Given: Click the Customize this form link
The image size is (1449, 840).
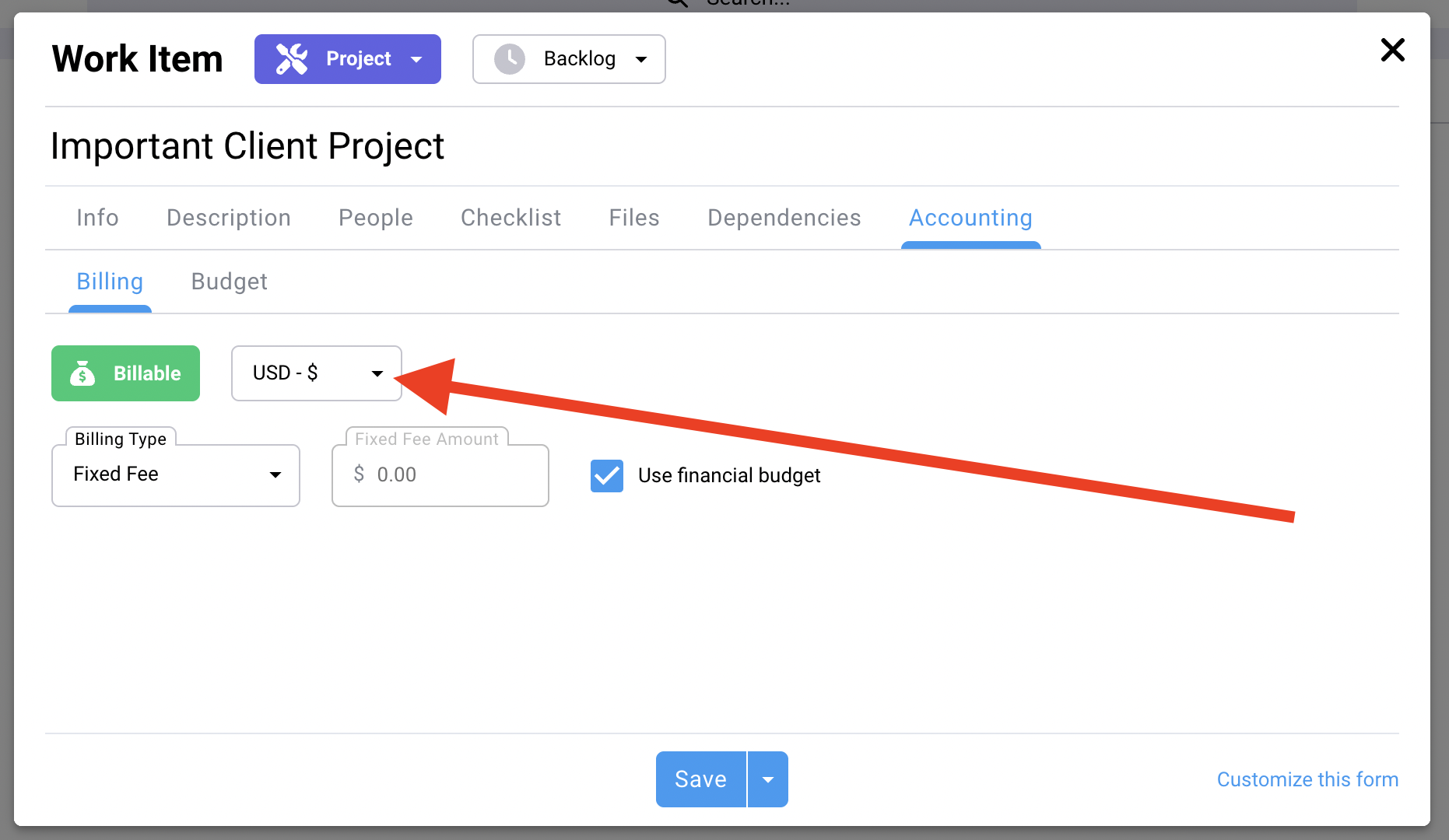Looking at the screenshot, I should pos(1307,779).
